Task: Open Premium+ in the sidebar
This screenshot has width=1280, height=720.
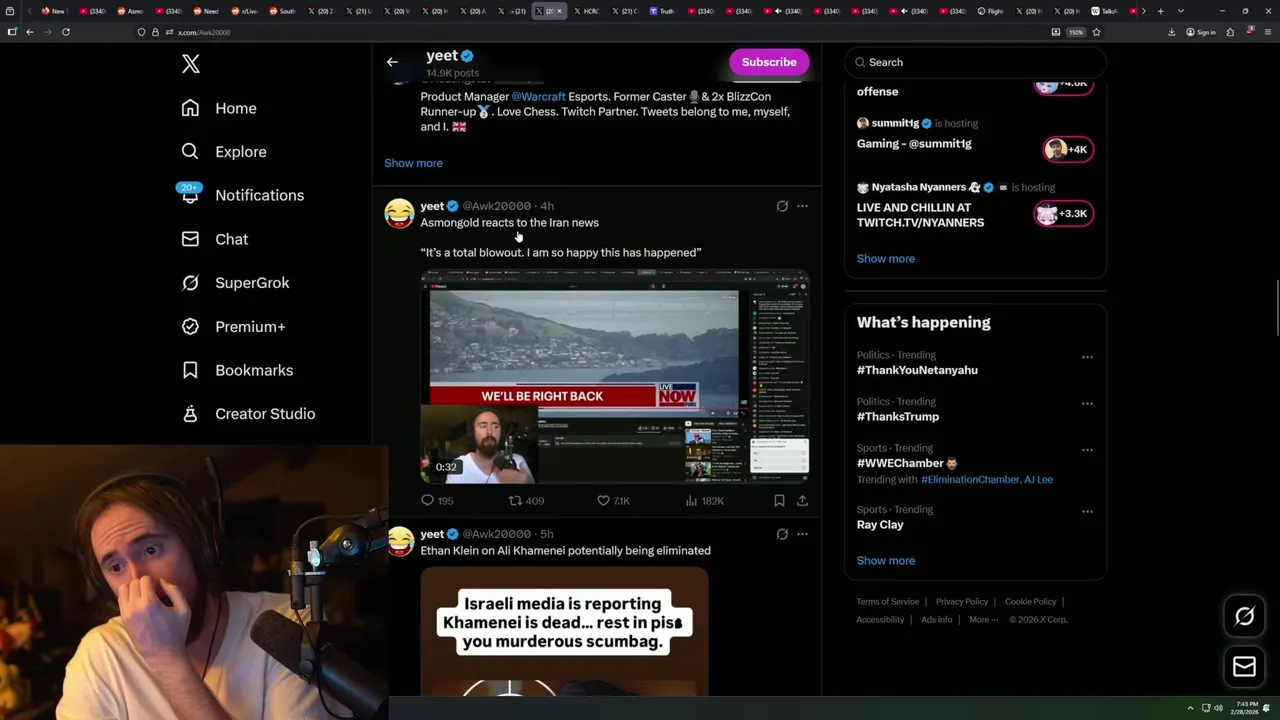Action: tap(234, 327)
